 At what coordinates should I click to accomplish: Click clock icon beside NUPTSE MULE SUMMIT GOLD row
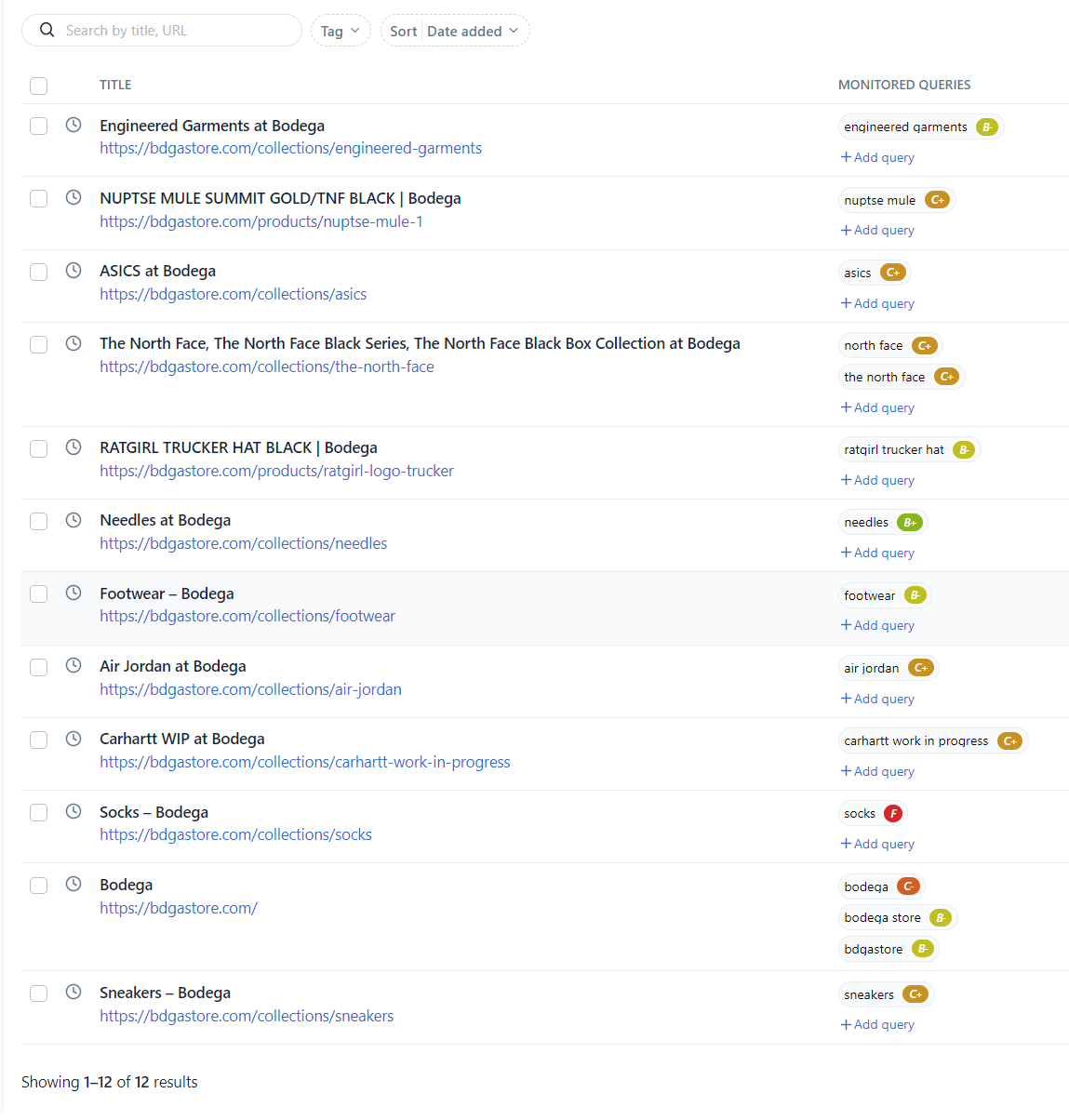(73, 197)
